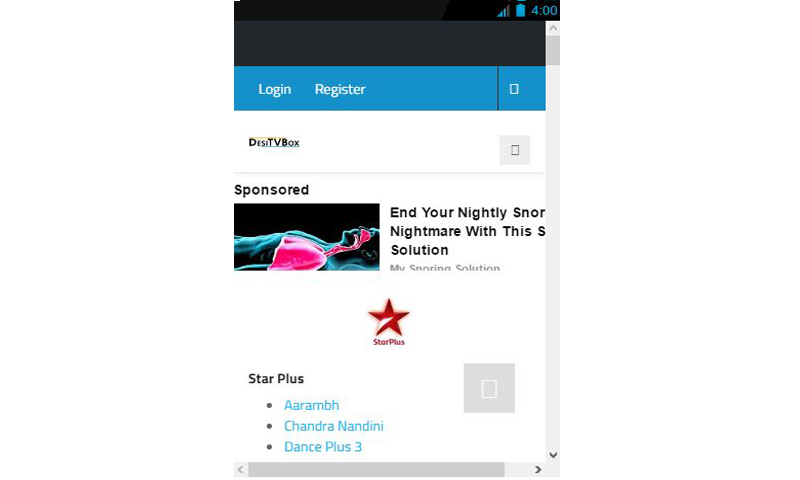The width and height of the screenshot is (800, 480).
Task: Click the My Snoring Solution source text
Action: [x=445, y=267]
